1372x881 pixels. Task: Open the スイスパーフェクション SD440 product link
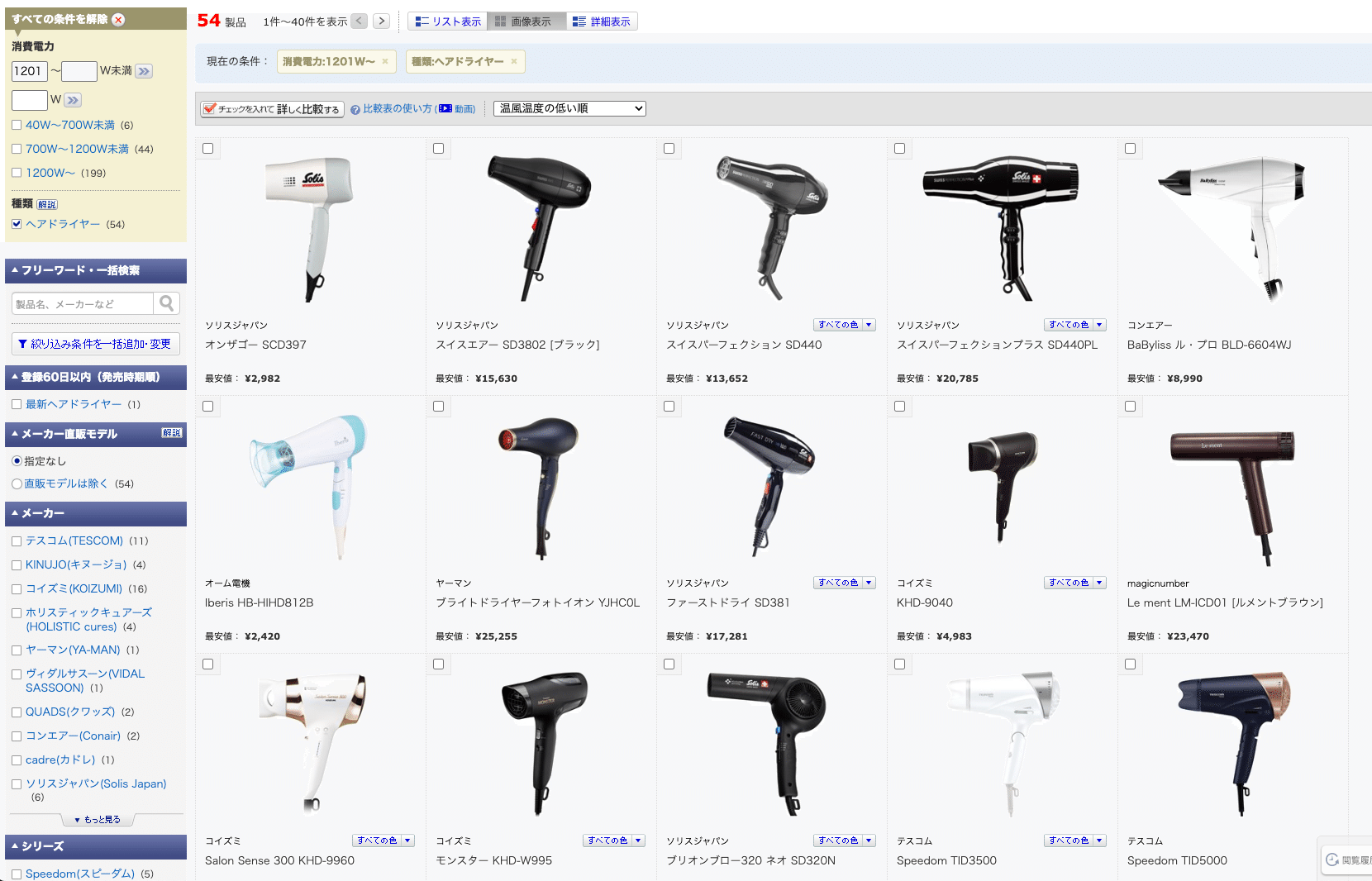tap(744, 345)
